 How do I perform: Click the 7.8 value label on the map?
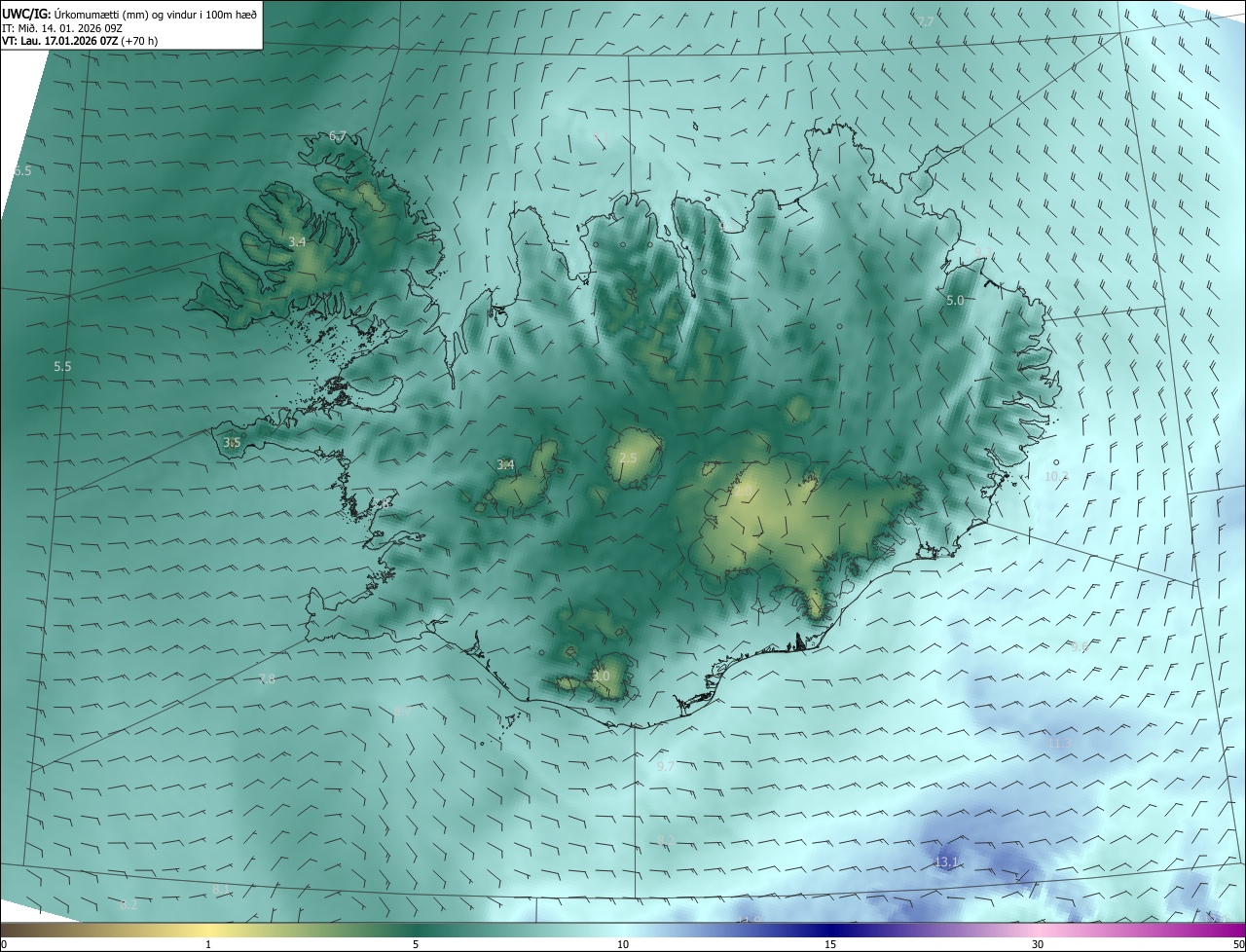click(267, 679)
